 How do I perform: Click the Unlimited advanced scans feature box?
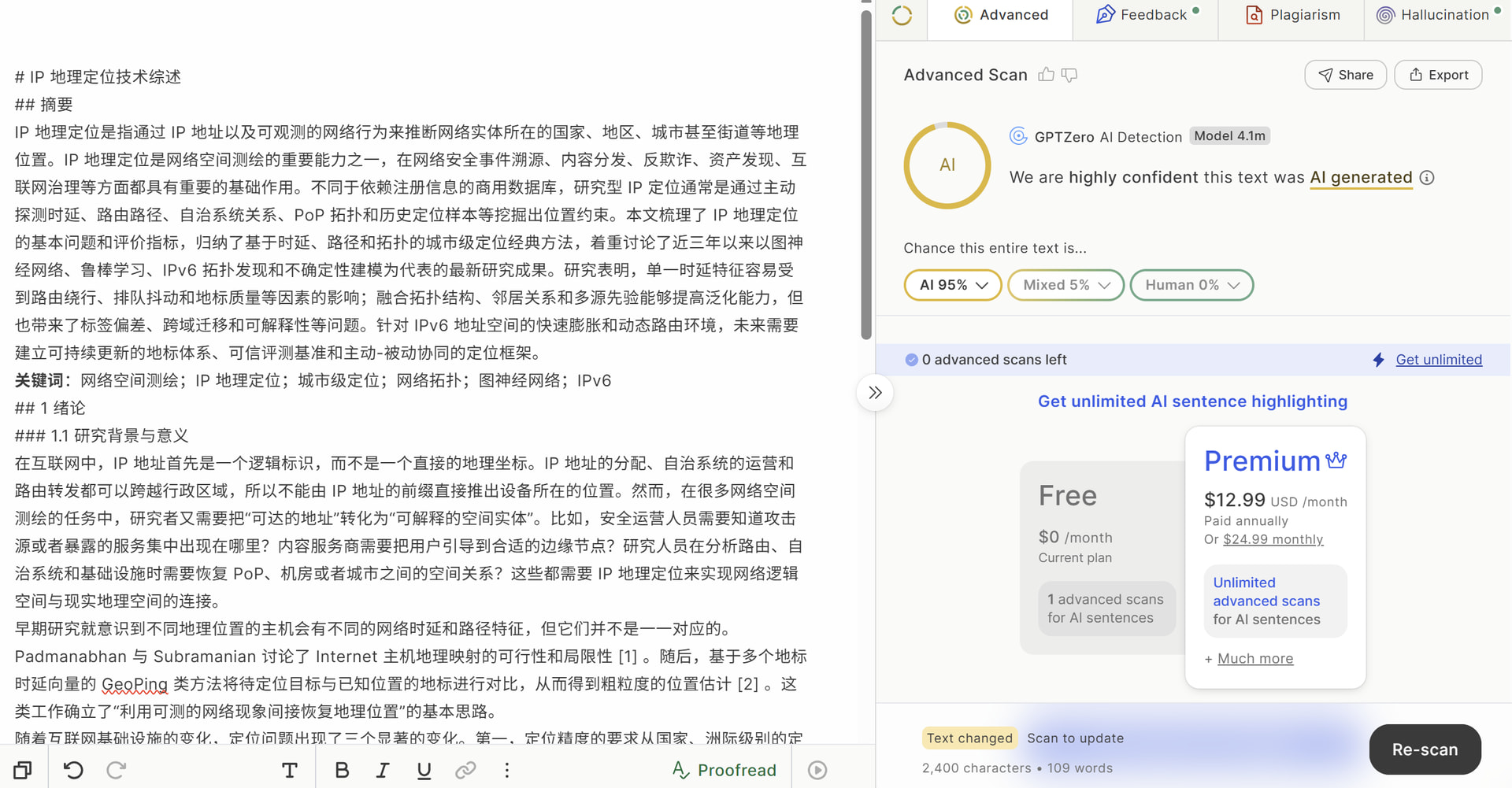coord(1275,601)
